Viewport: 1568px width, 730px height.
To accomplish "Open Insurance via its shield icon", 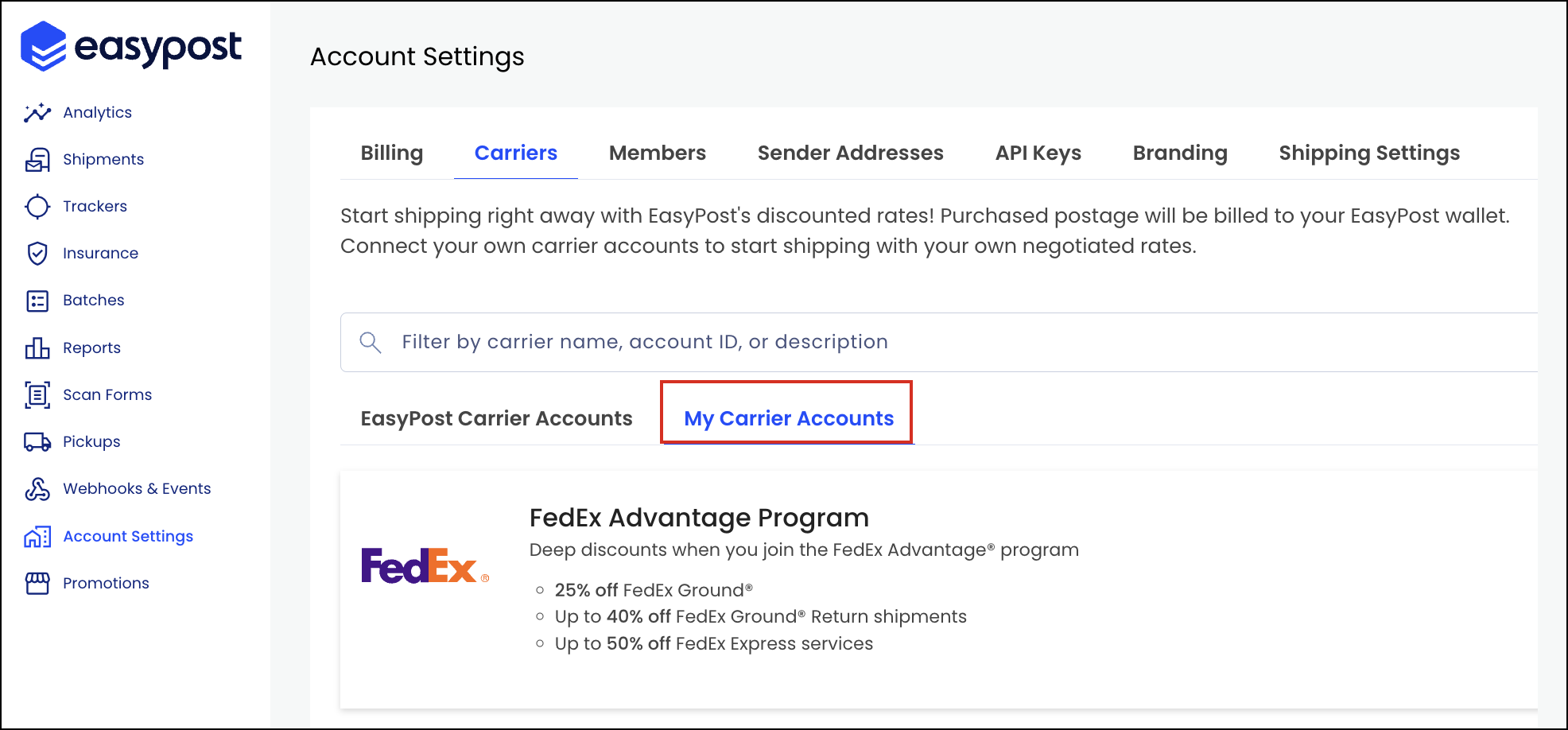I will [x=37, y=254].
